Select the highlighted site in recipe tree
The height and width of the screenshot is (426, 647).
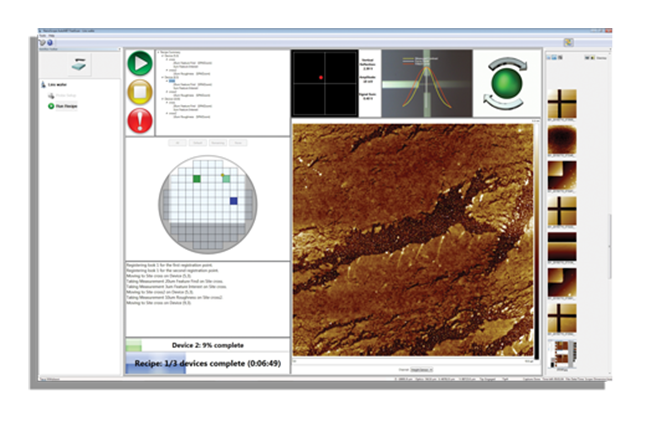tap(171, 81)
